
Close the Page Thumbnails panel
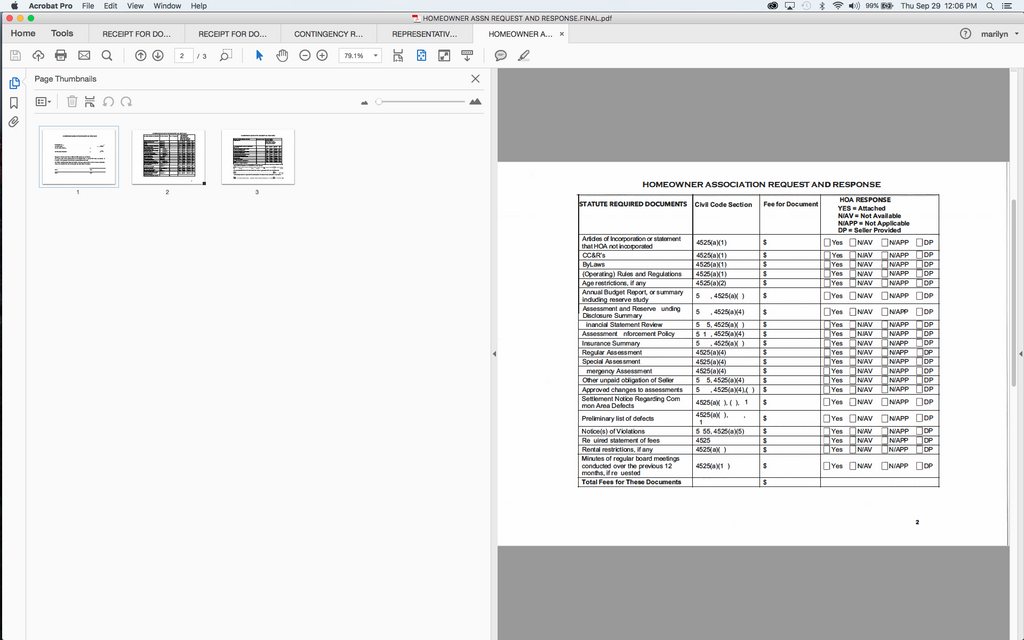tap(476, 78)
